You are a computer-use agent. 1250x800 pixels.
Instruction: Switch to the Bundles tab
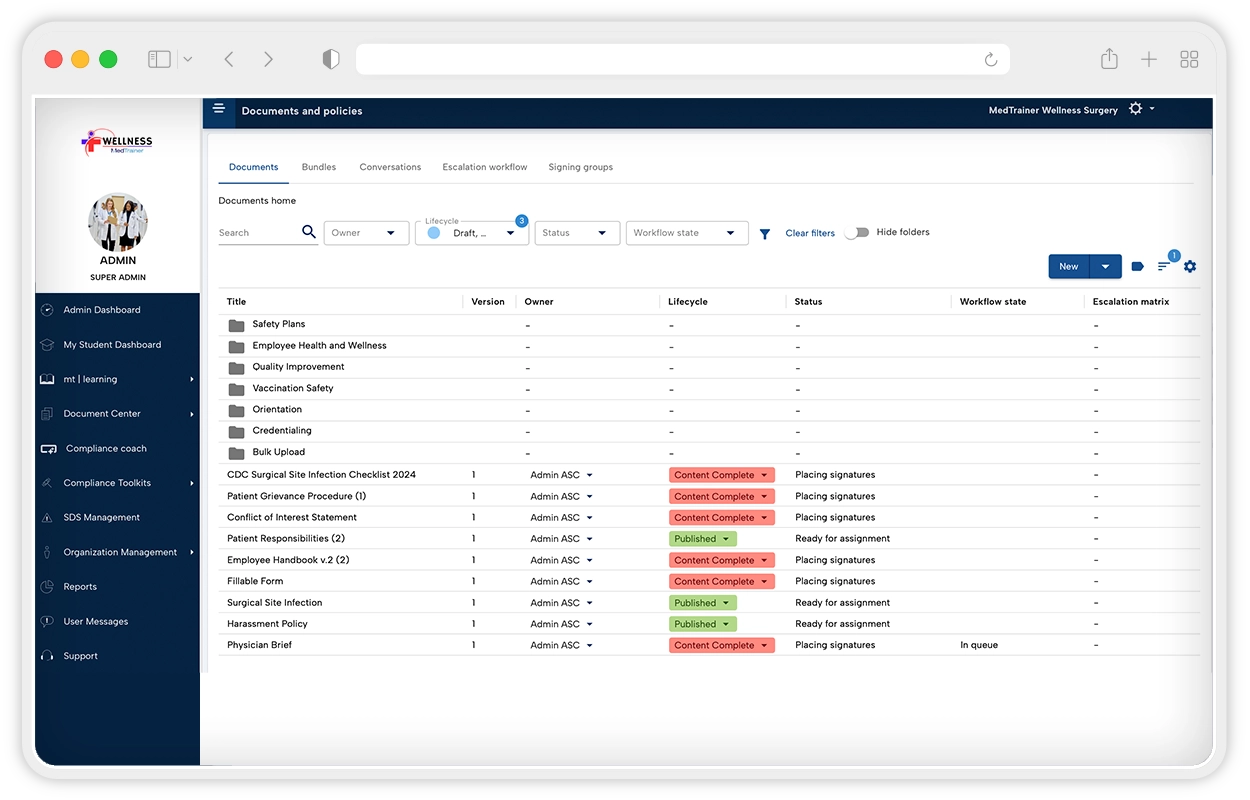coord(319,167)
